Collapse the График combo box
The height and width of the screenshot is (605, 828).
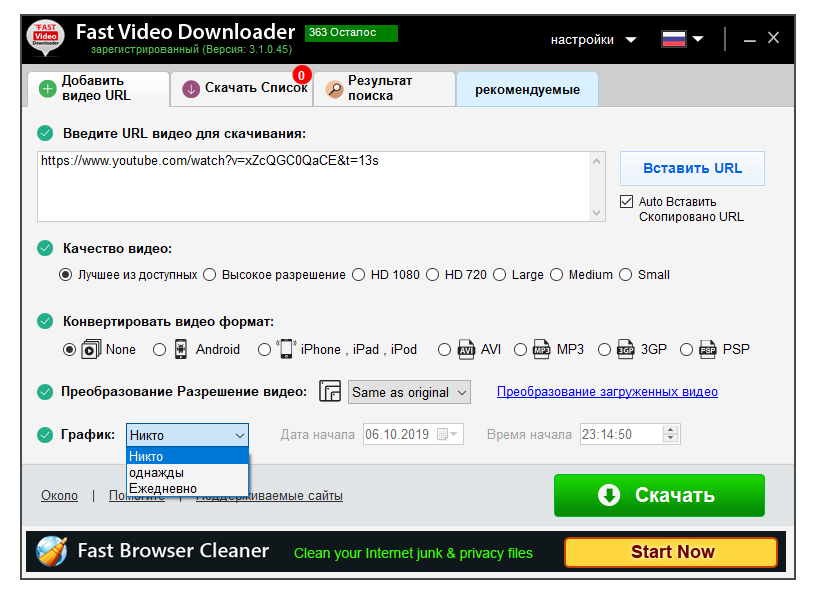tap(187, 436)
